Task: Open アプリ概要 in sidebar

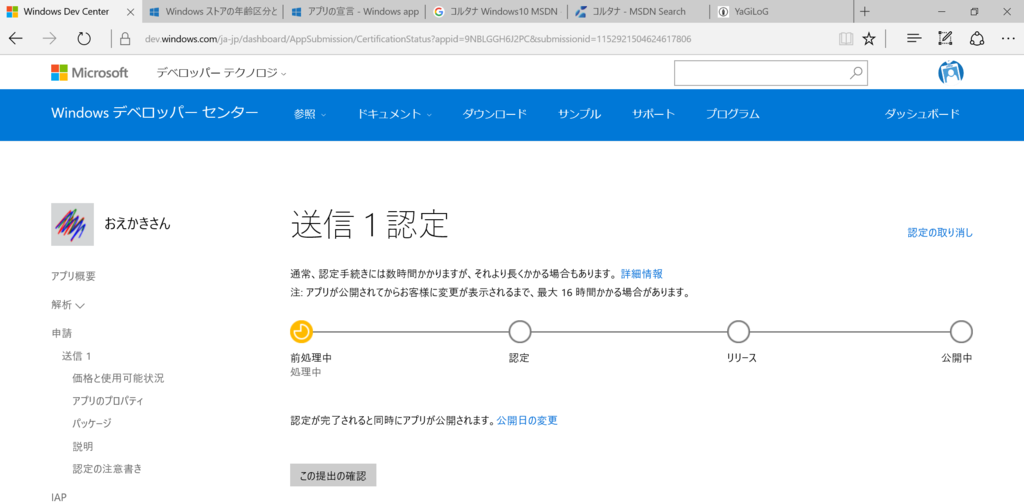Action: (x=73, y=276)
